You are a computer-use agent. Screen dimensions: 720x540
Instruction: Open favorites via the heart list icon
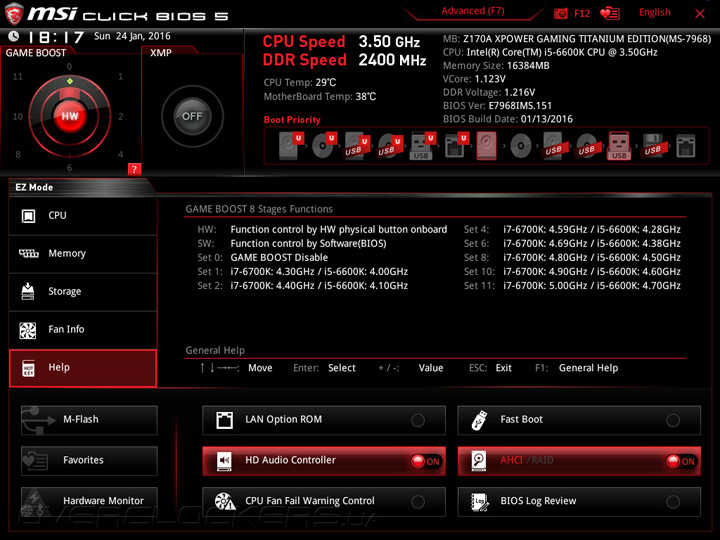click(x=610, y=13)
